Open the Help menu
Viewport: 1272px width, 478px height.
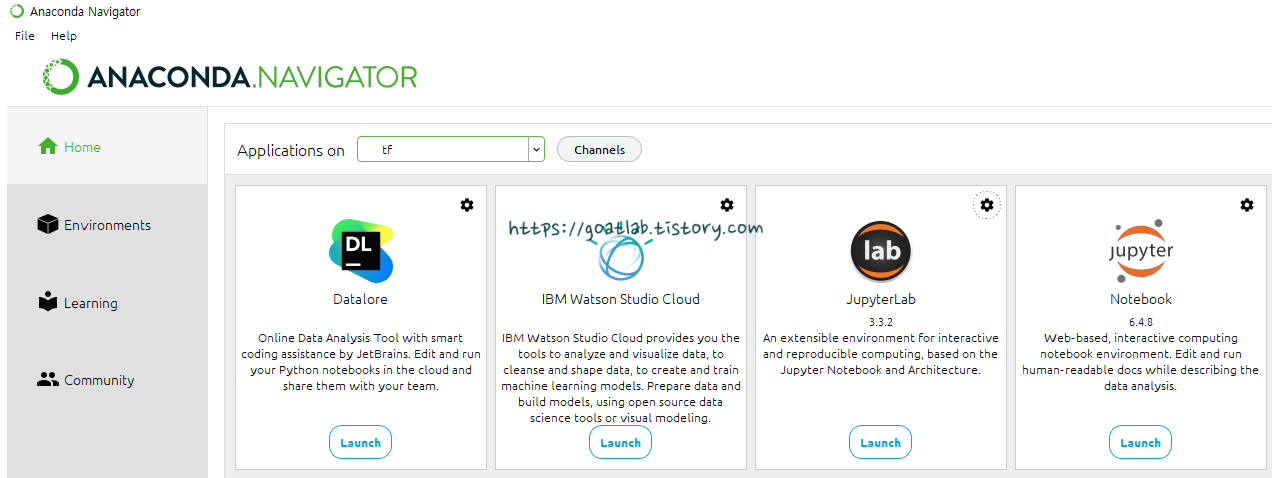pyautogui.click(x=64, y=36)
